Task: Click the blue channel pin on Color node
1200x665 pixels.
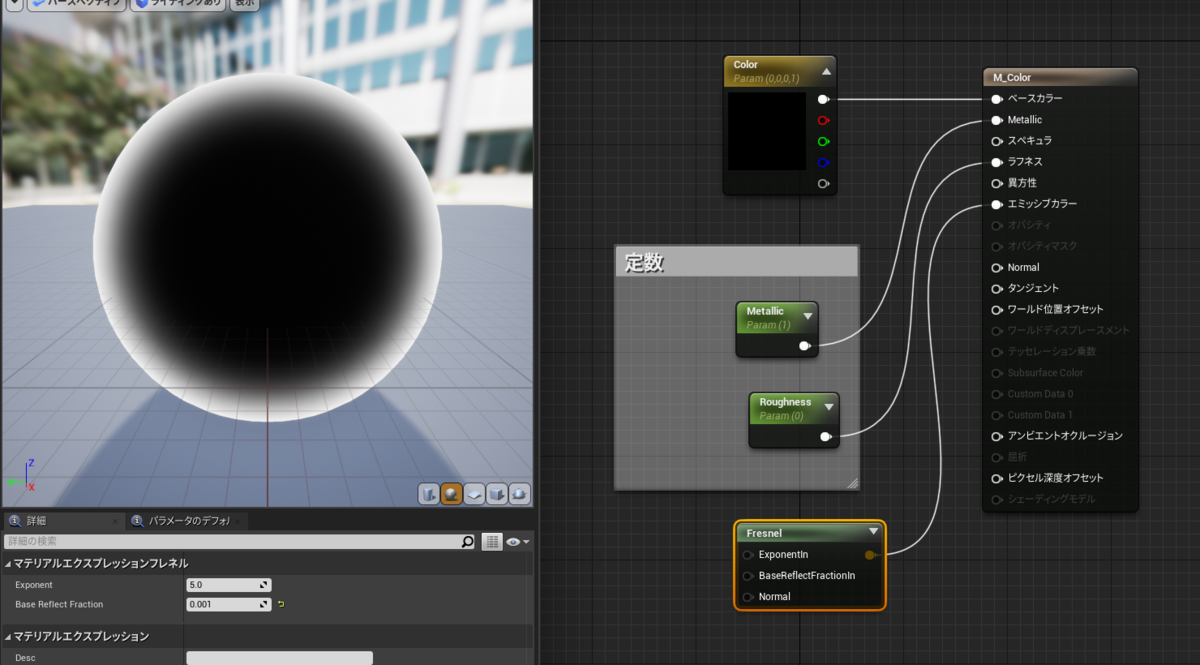Action: point(823,162)
